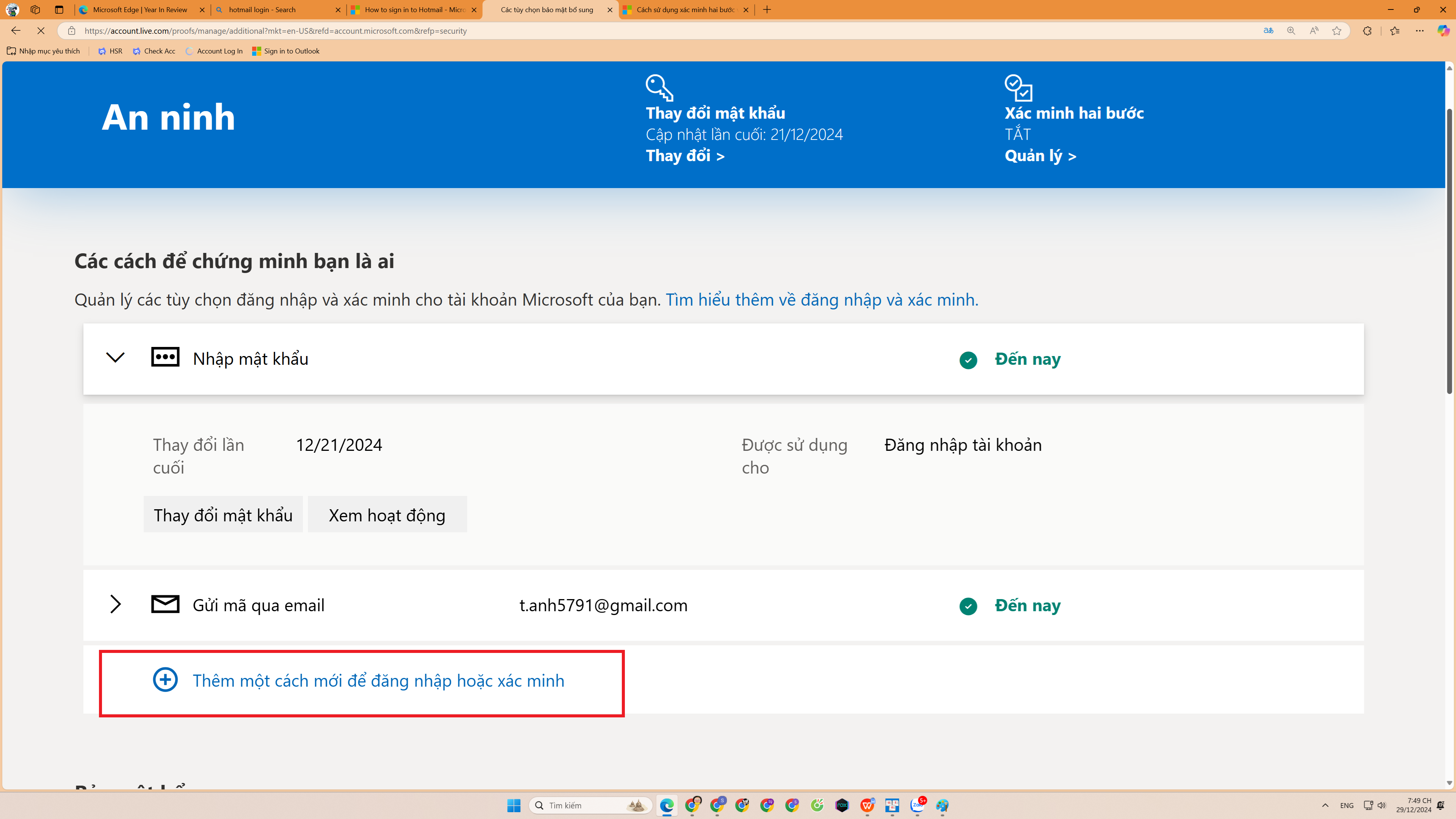Click Quản lý > under two-step verification

point(1040,155)
